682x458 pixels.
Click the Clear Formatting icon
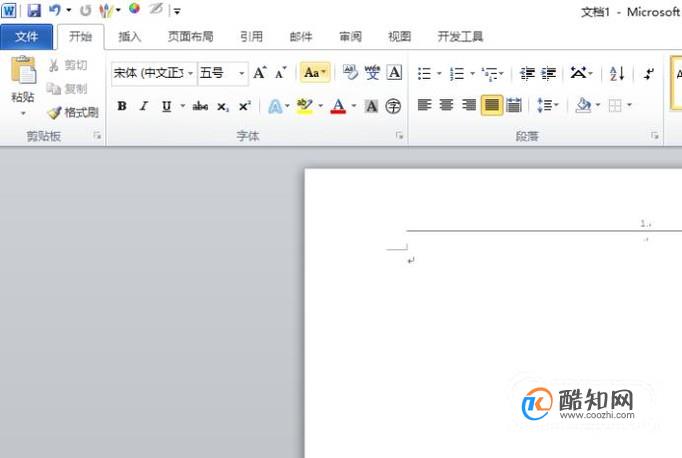pyautogui.click(x=350, y=72)
